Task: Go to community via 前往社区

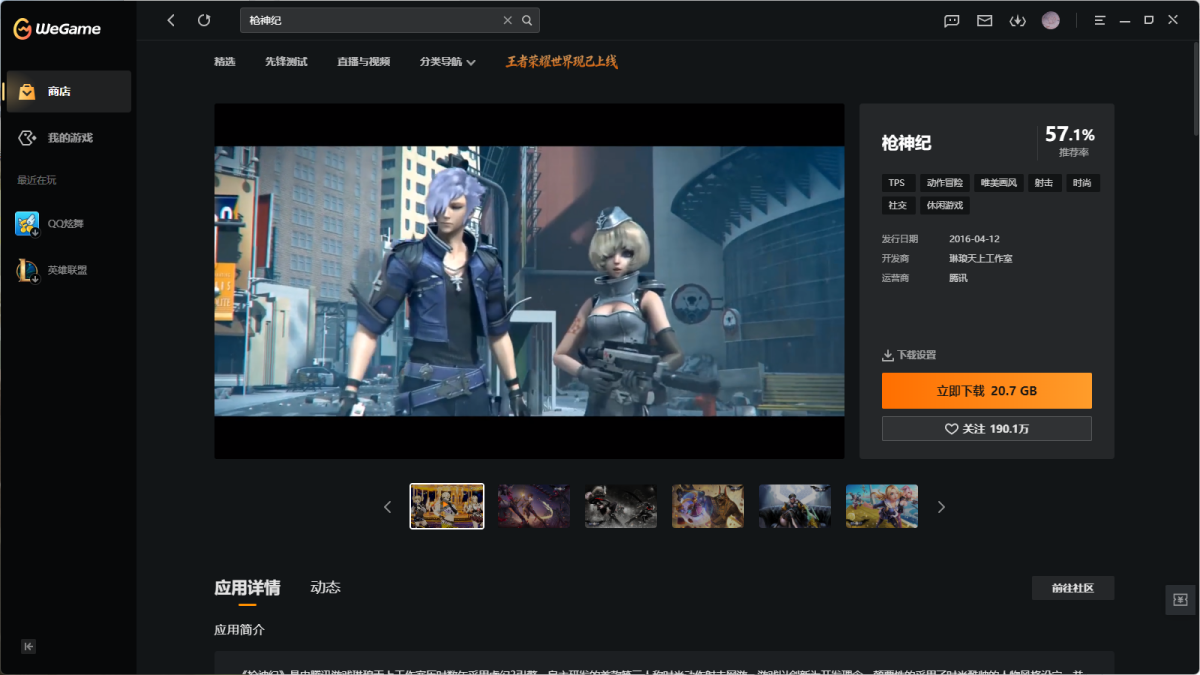Action: pyautogui.click(x=1072, y=588)
